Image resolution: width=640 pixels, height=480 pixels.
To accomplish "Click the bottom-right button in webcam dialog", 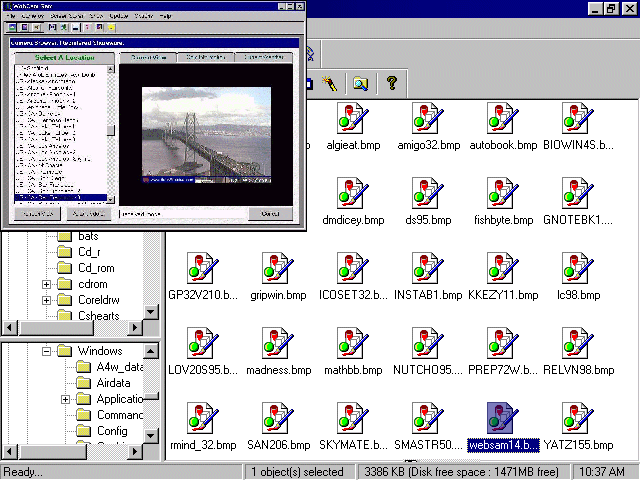I will tap(270, 214).
